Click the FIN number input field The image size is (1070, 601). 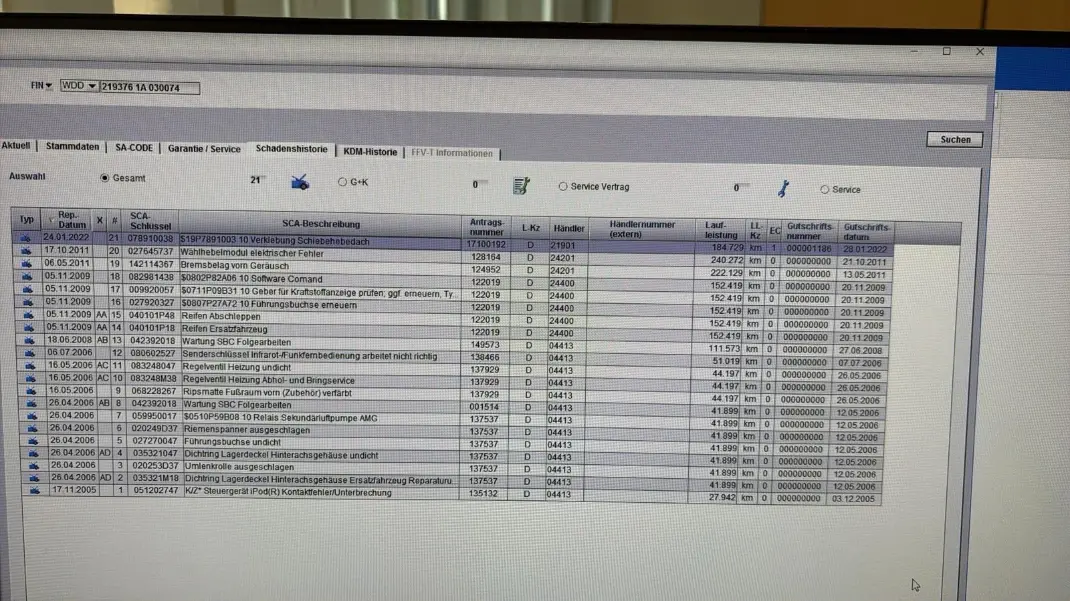(149, 88)
